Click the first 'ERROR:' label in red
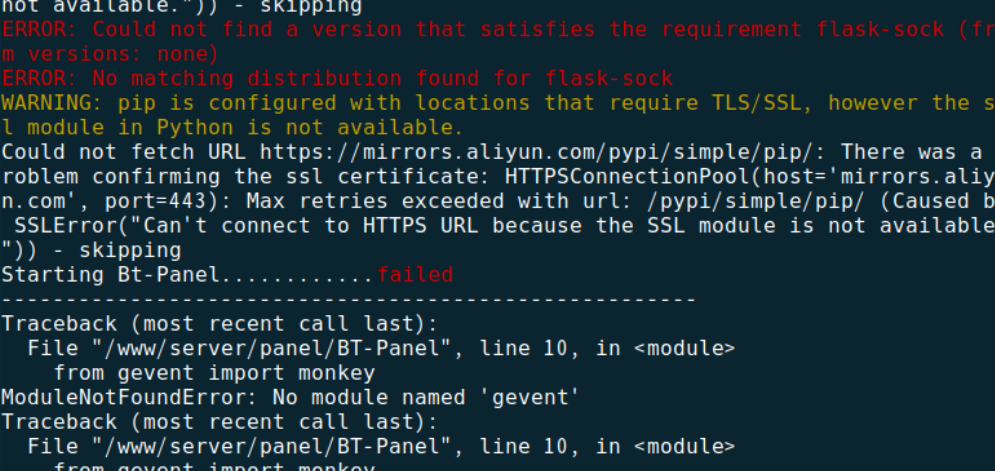 (41, 29)
